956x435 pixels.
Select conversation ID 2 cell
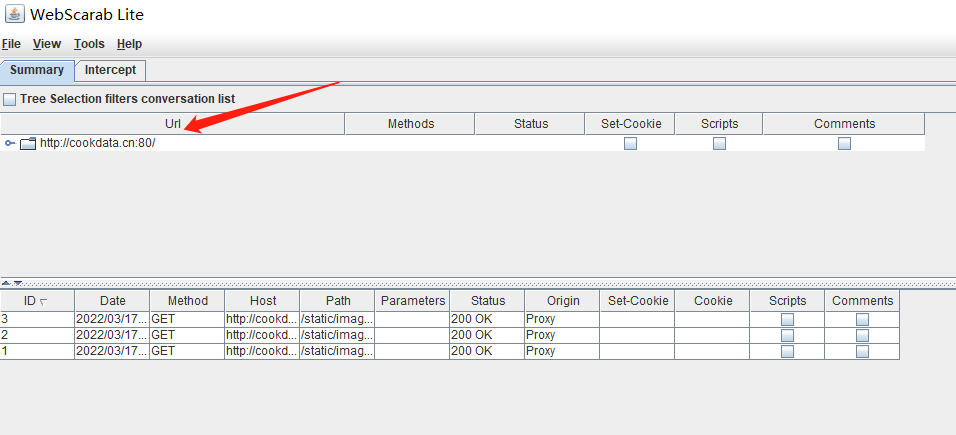click(37, 335)
